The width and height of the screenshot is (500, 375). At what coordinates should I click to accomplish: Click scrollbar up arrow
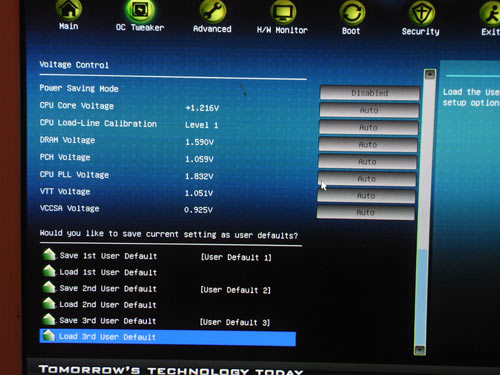(430, 74)
